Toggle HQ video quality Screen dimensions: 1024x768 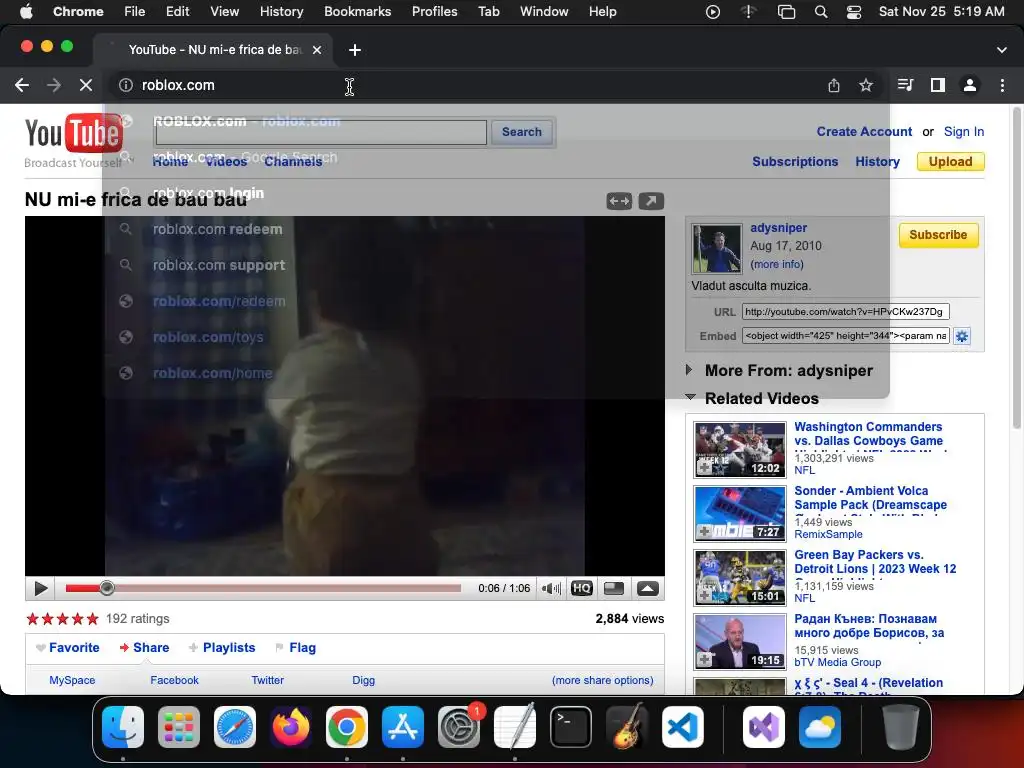(582, 588)
